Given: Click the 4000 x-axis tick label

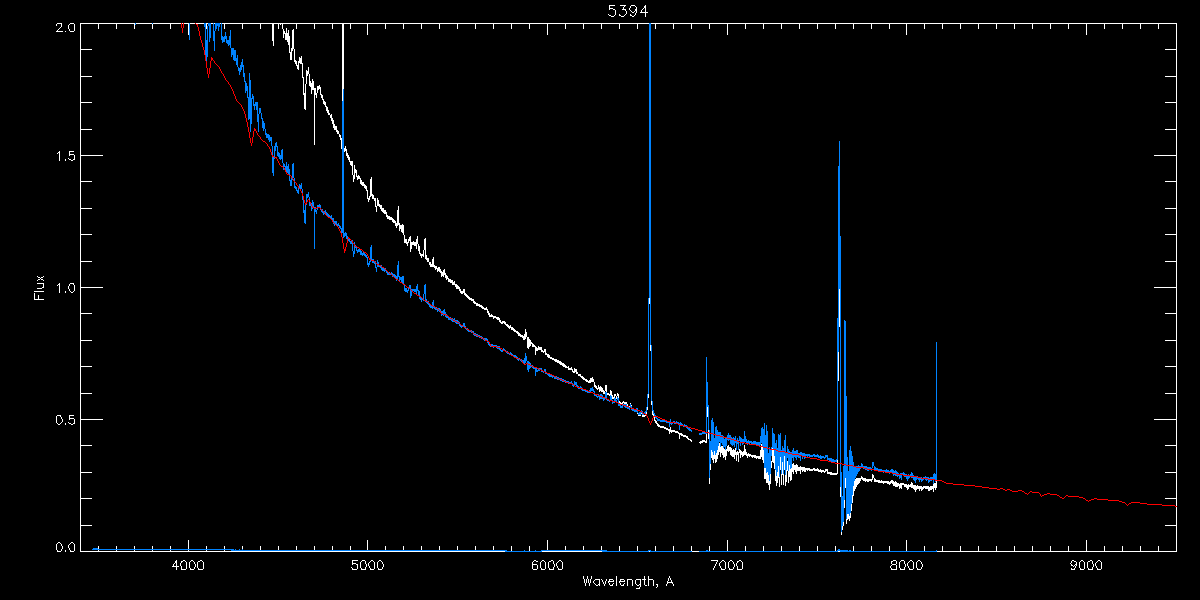Looking at the screenshot, I should pos(188,565).
